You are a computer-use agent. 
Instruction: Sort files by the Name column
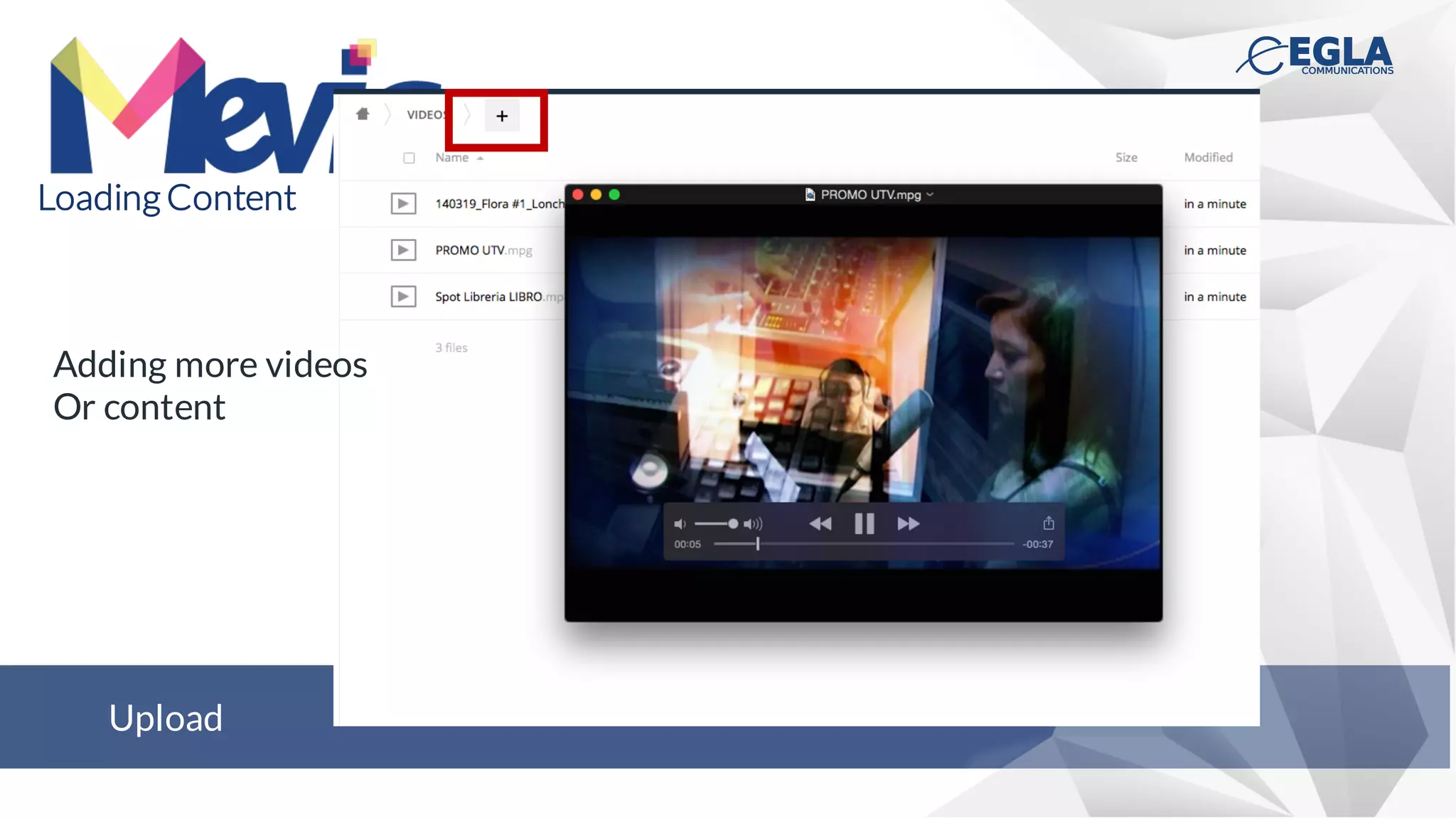tap(452, 158)
